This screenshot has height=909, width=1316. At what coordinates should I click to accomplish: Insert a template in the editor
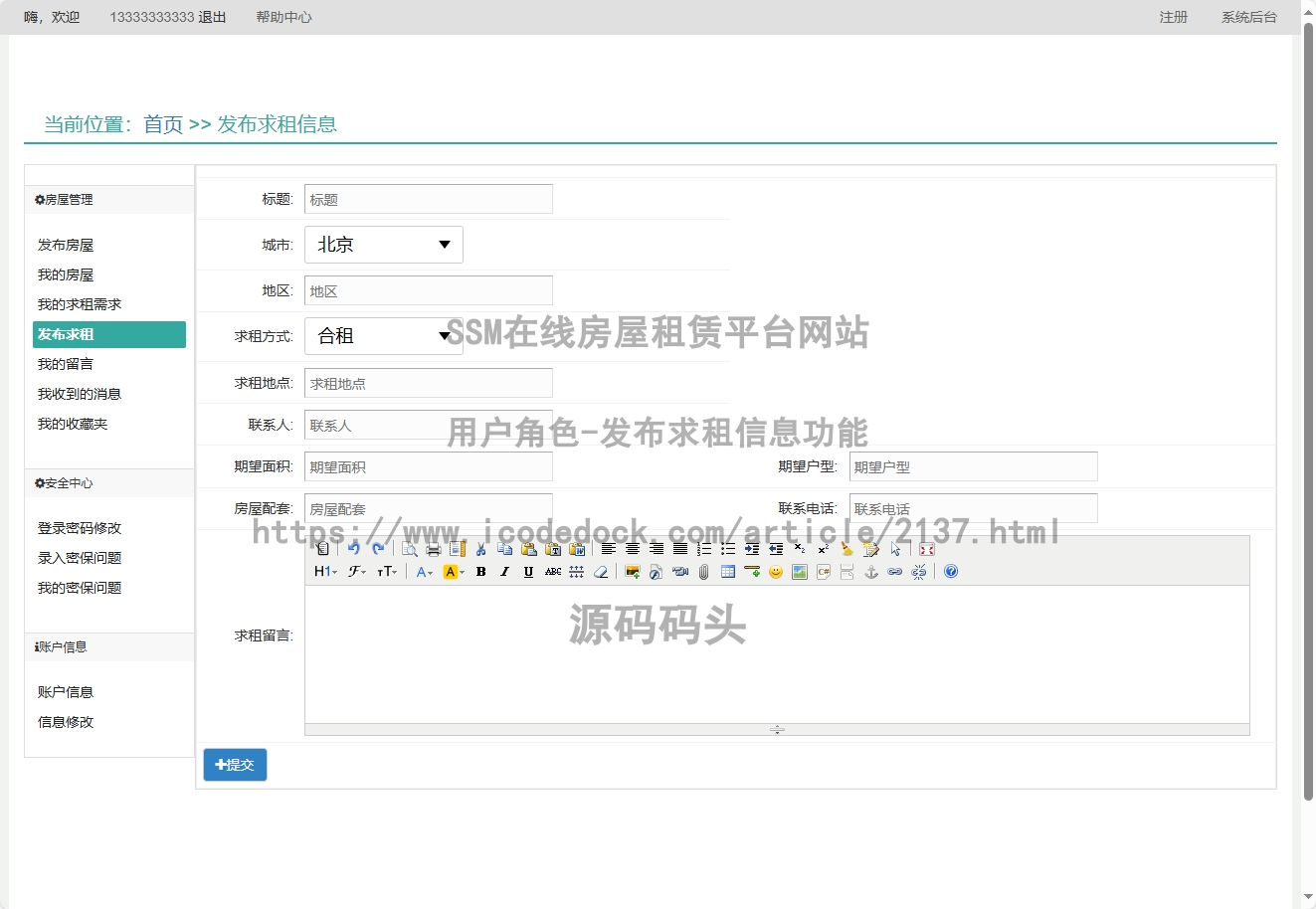tap(458, 549)
